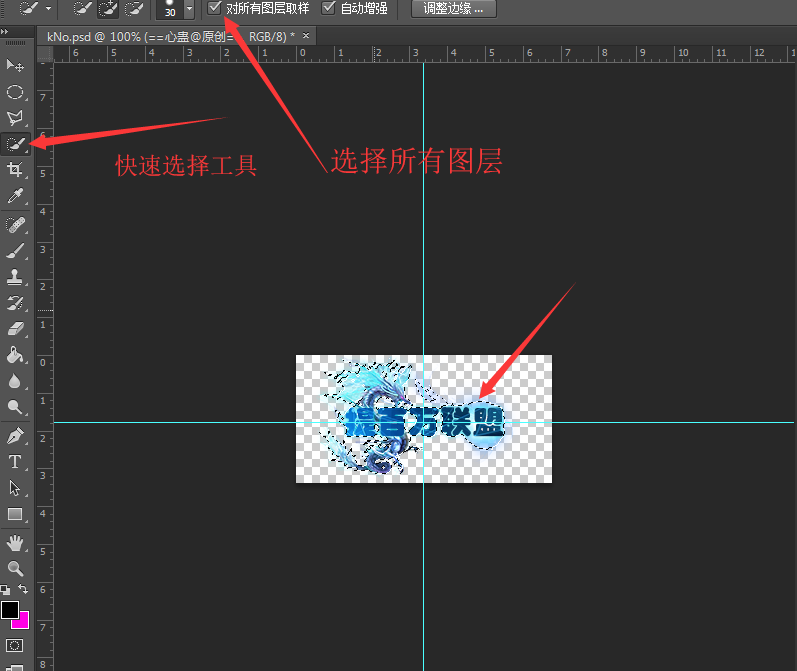Choose Add to Selection mode
Screen dimensions: 797x671
[x=107, y=9]
